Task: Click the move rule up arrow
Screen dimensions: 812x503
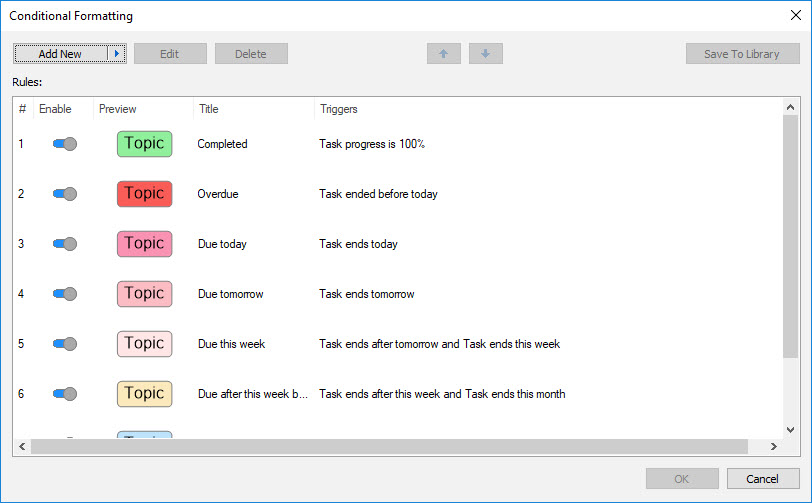Action: 443,54
